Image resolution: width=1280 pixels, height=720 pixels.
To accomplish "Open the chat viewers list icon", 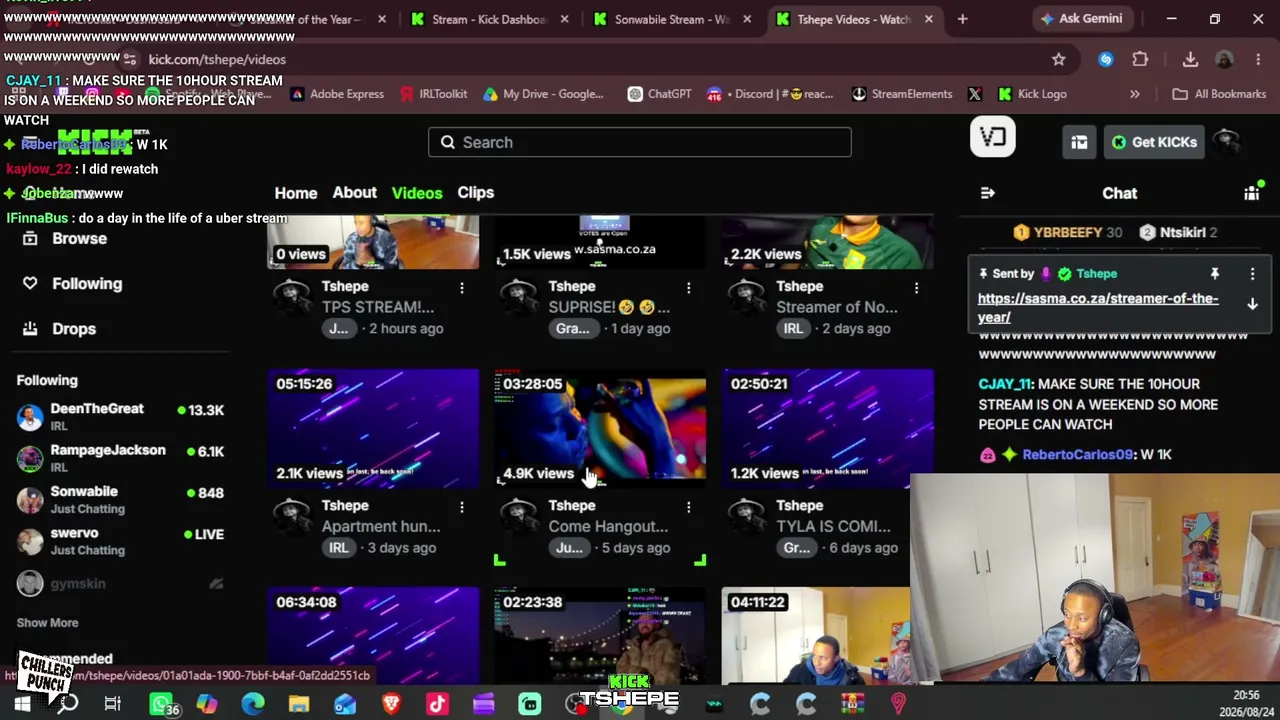I will 1251,193.
